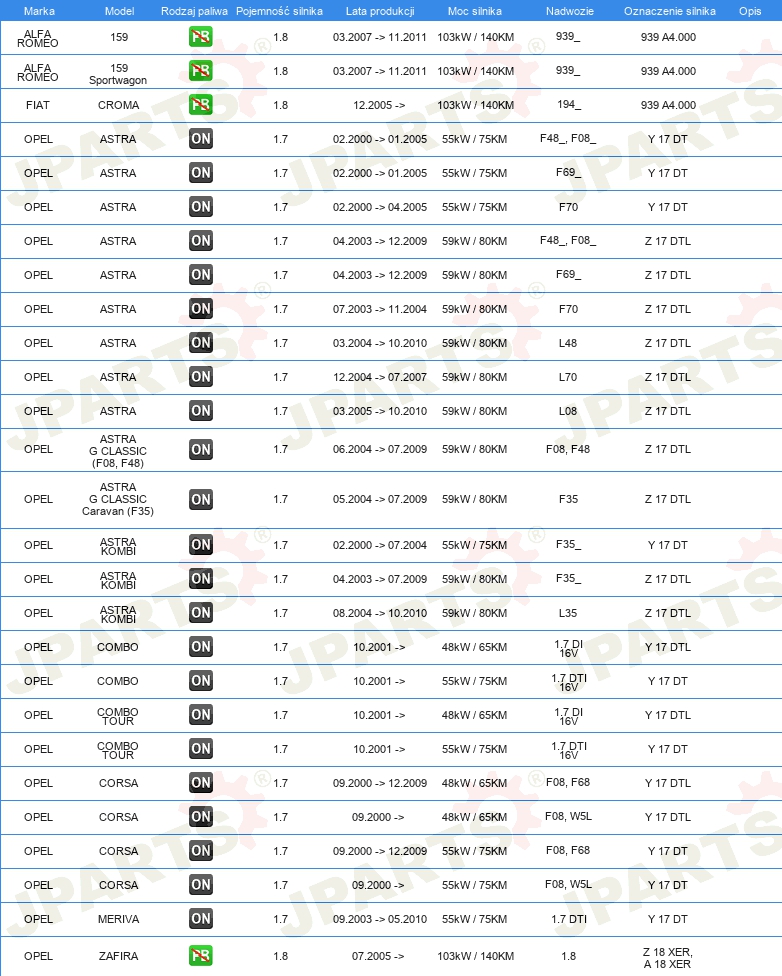This screenshot has width=782, height=976.
Task: Click the ON icon in Combo 55kW / 75KM row
Action: [x=200, y=680]
